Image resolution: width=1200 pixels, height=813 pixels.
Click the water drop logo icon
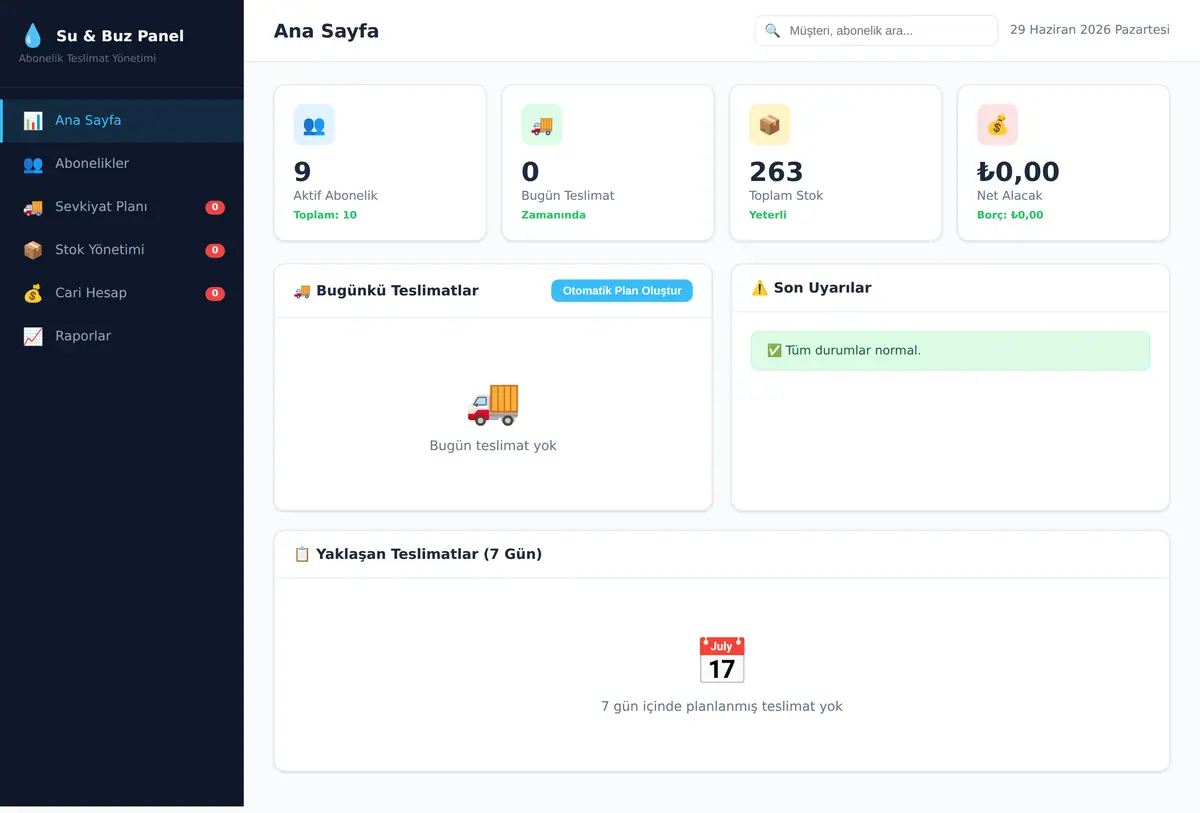click(33, 36)
